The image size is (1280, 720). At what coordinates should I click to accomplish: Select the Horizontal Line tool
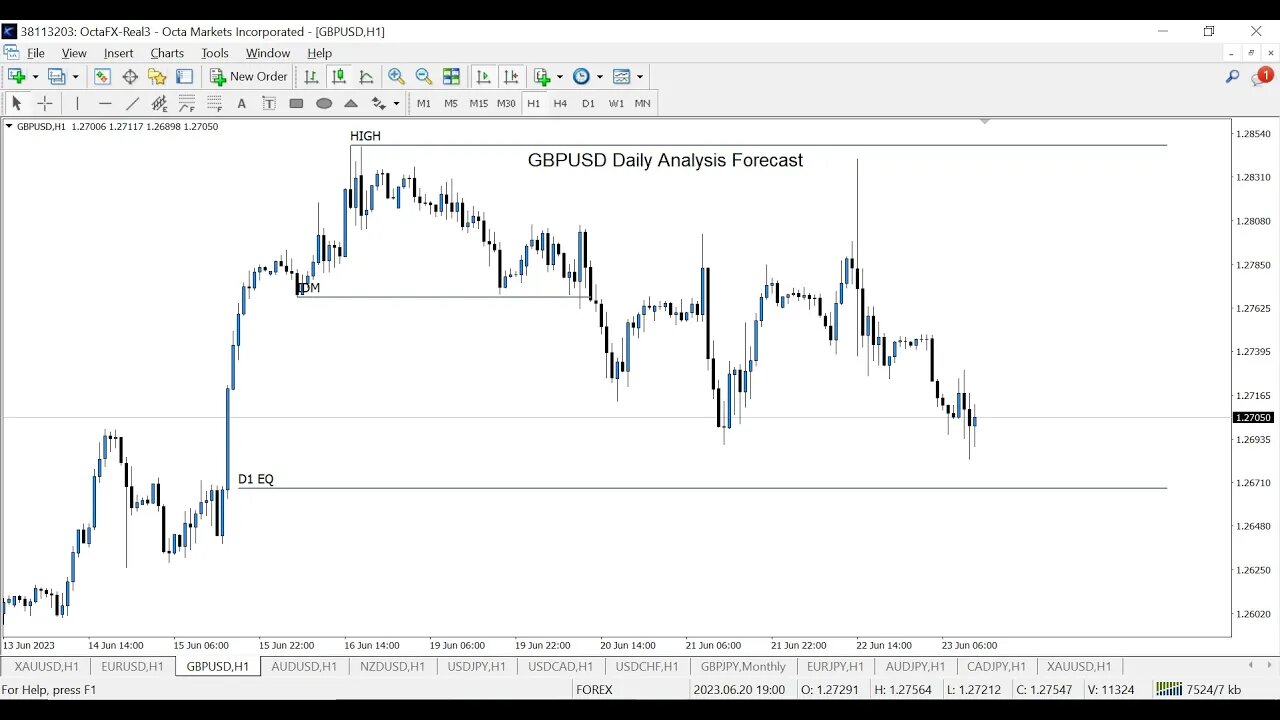[105, 103]
